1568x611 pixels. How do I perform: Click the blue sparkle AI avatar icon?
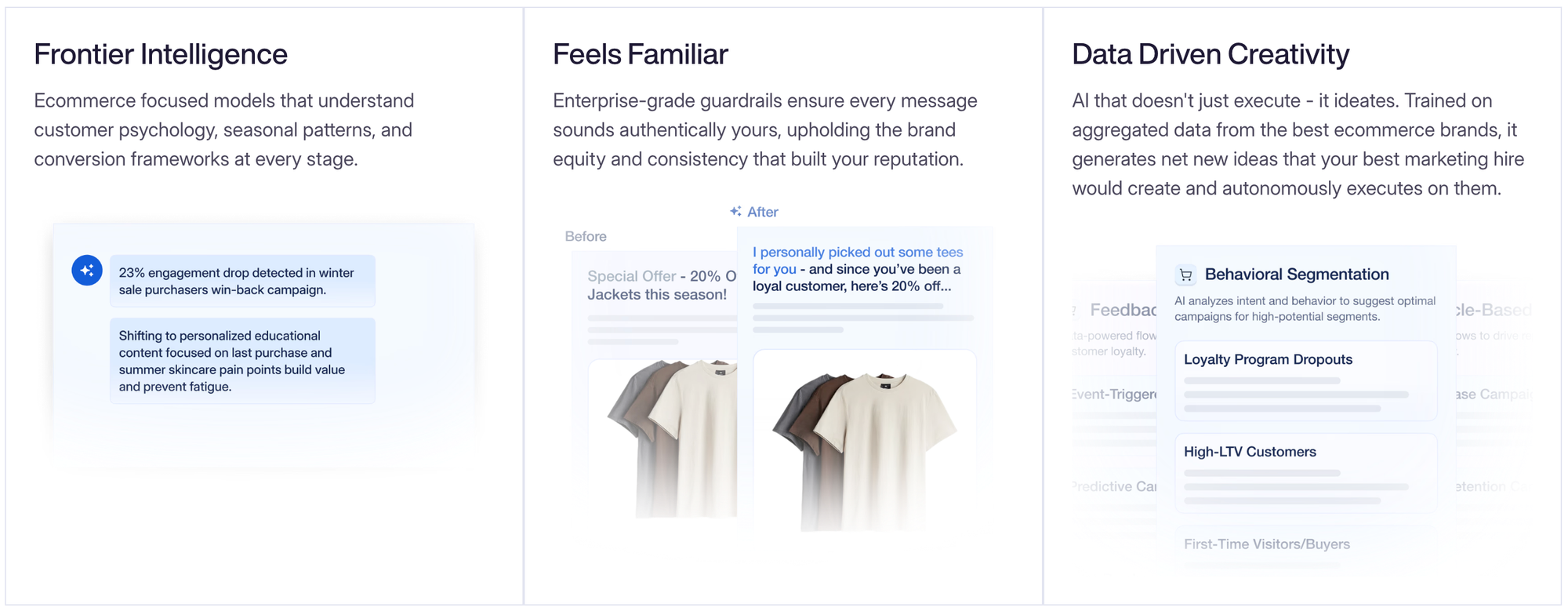click(87, 271)
